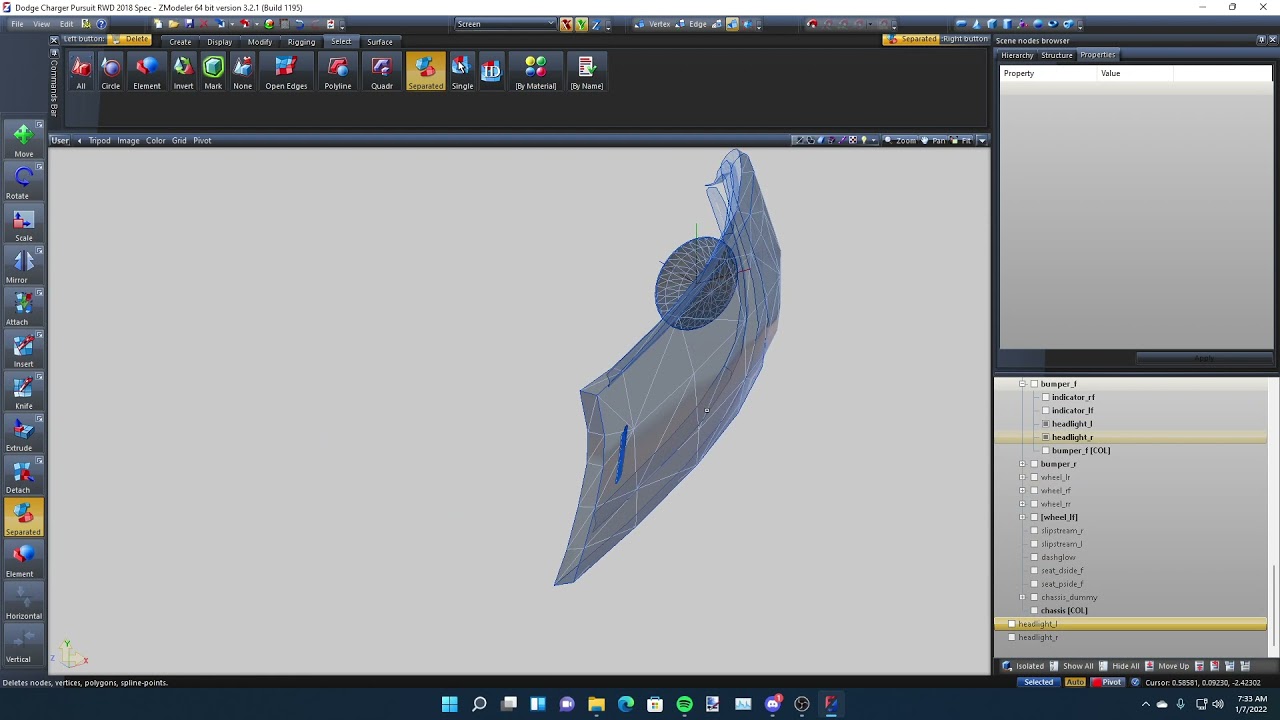1280x720 pixels.
Task: Click the Open folder toolbar icon
Action: (x=173, y=24)
